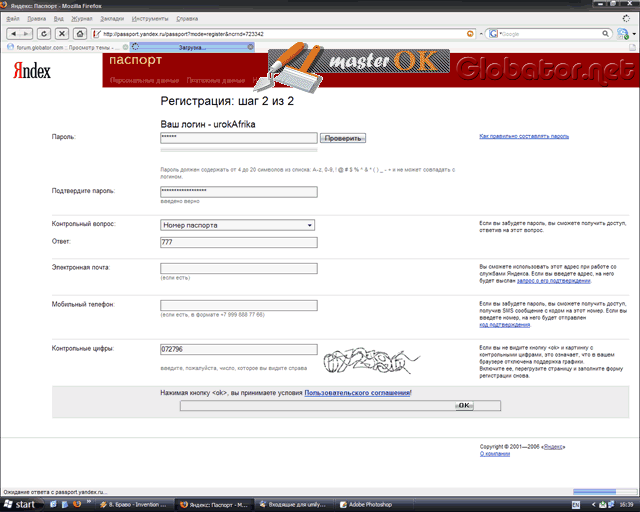Open the Google search engine selector icon
Viewport: 640px width, 512px height.
point(493,34)
